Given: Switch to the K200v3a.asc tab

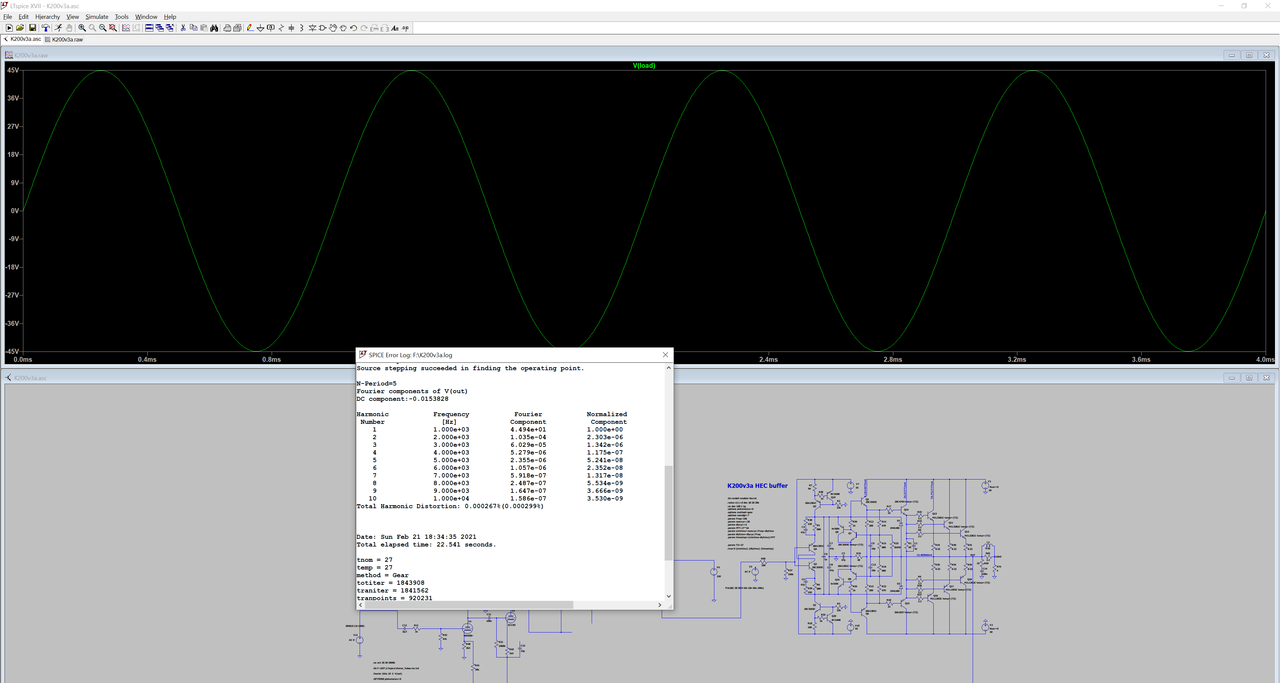Looking at the screenshot, I should [x=22, y=39].
